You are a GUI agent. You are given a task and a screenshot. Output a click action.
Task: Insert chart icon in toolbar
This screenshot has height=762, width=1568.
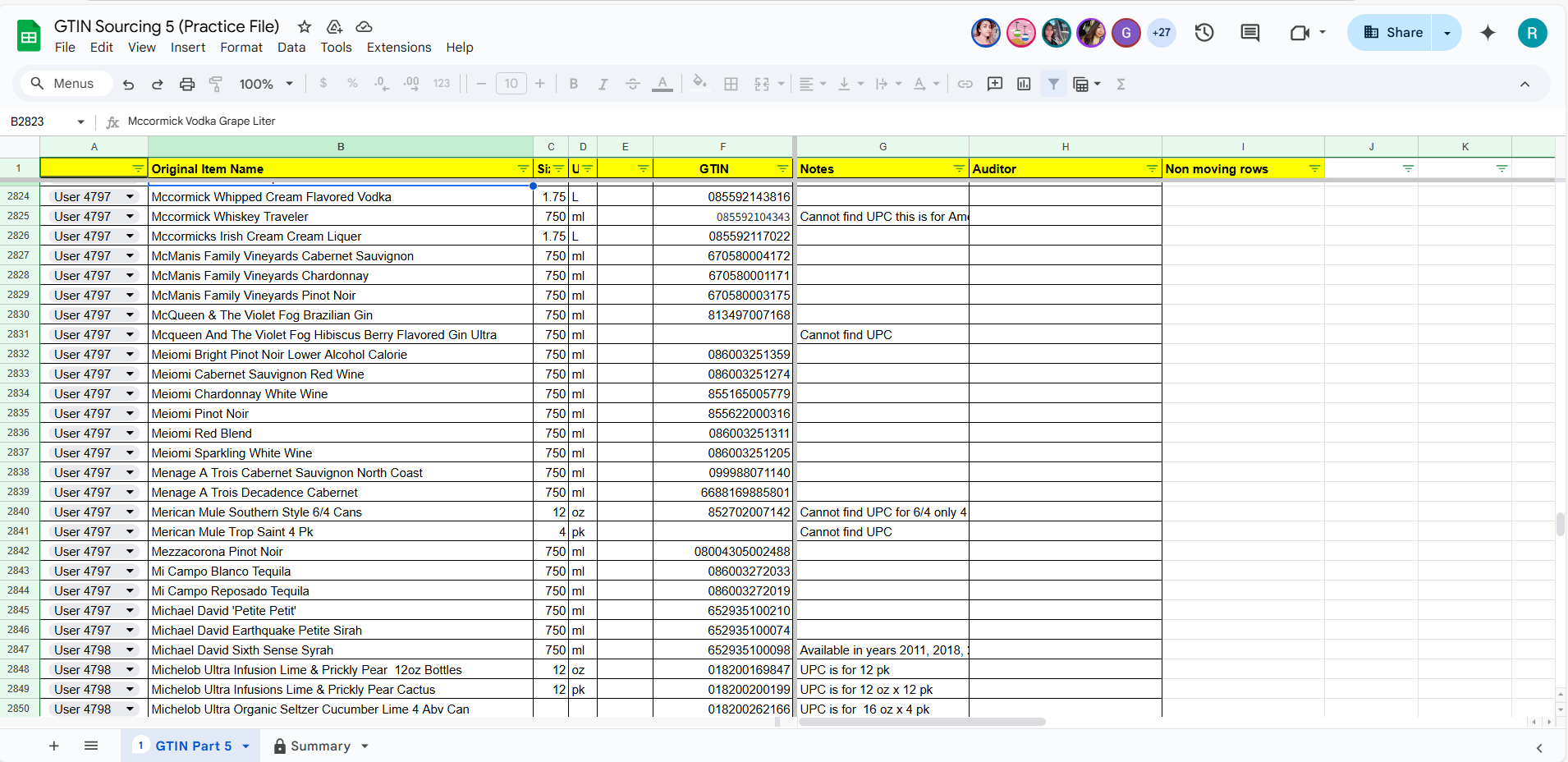tap(1024, 84)
